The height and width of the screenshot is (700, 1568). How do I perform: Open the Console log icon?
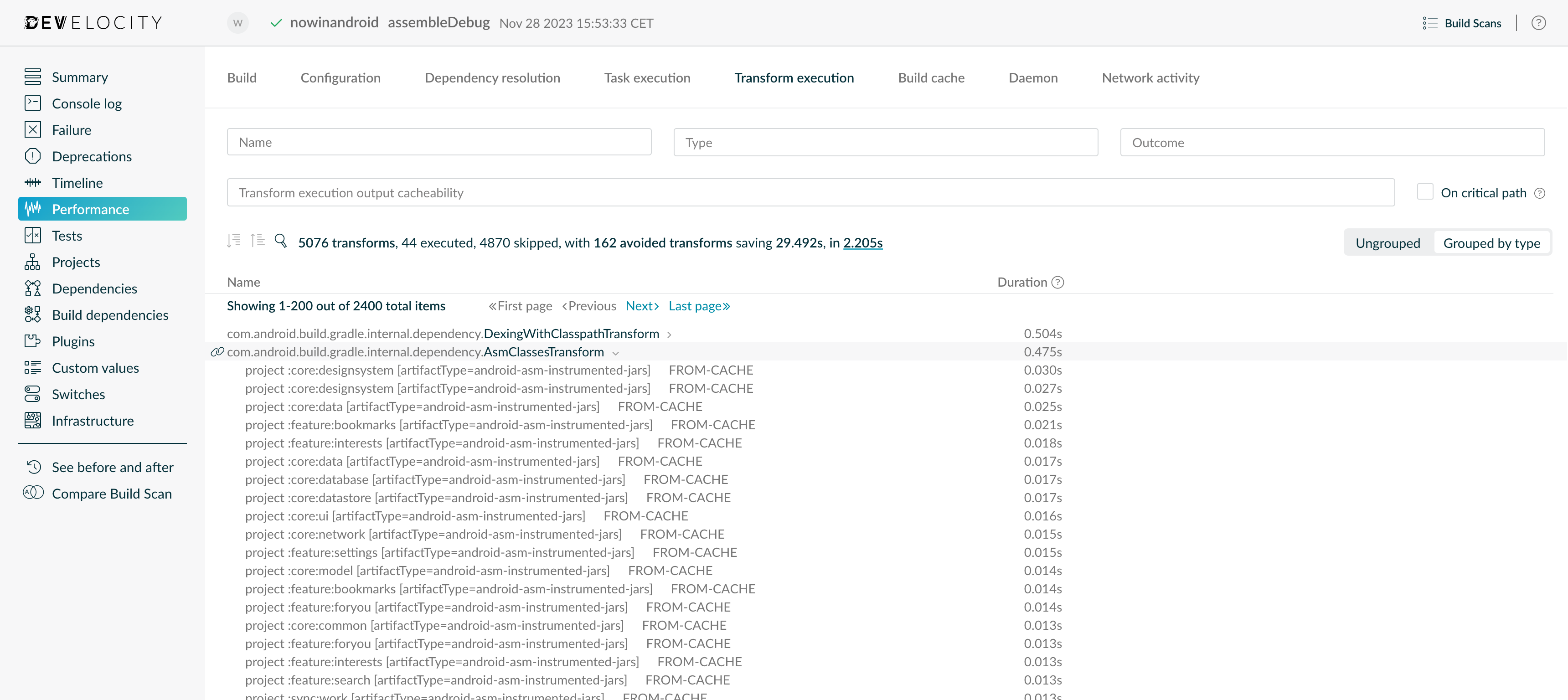[x=33, y=103]
